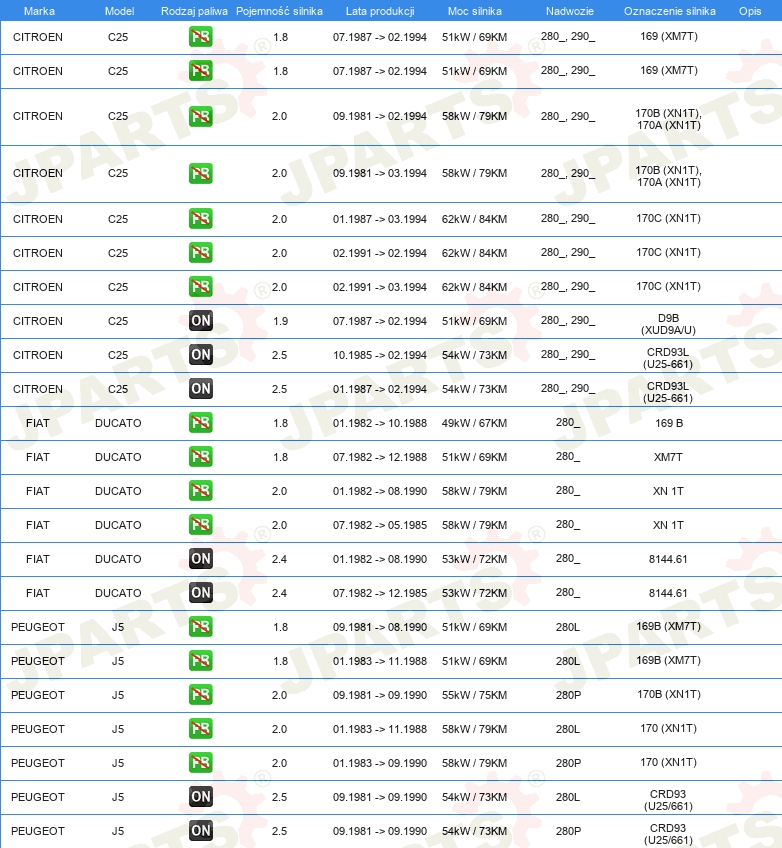Click 170C (XN1T) in the 01.1987 -> 03.1994 row

pos(668,218)
